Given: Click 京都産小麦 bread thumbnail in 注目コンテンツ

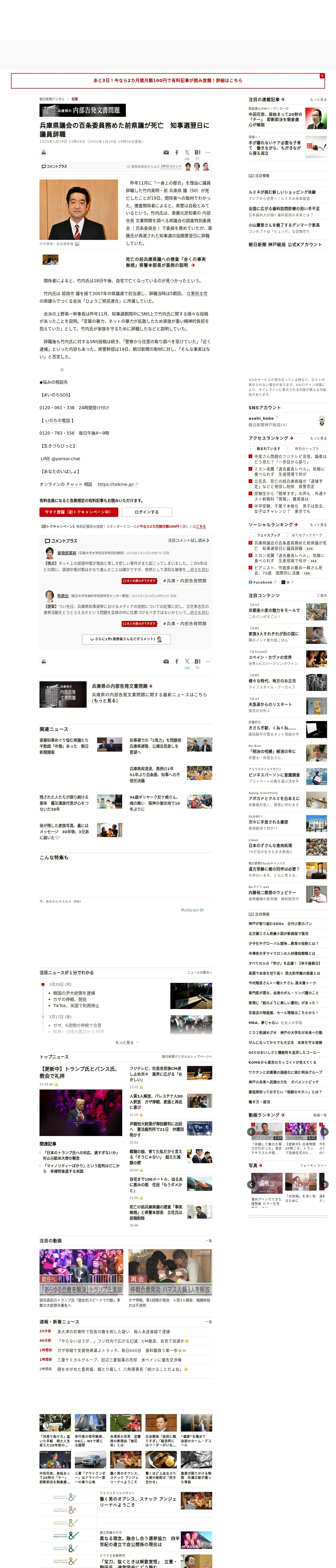Looking at the screenshot, I should tap(316, 612).
